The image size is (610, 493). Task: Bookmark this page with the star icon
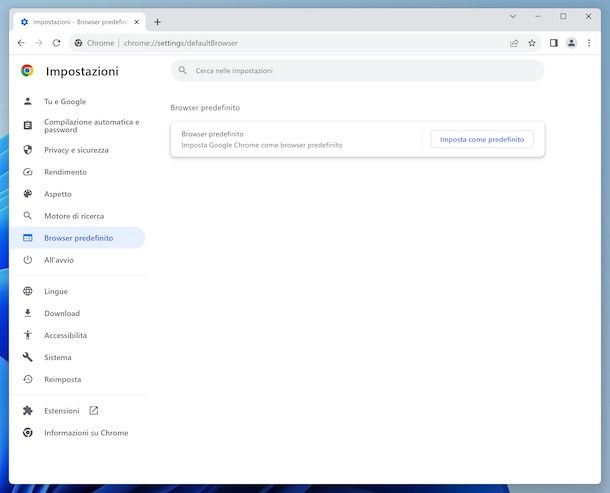pos(532,43)
